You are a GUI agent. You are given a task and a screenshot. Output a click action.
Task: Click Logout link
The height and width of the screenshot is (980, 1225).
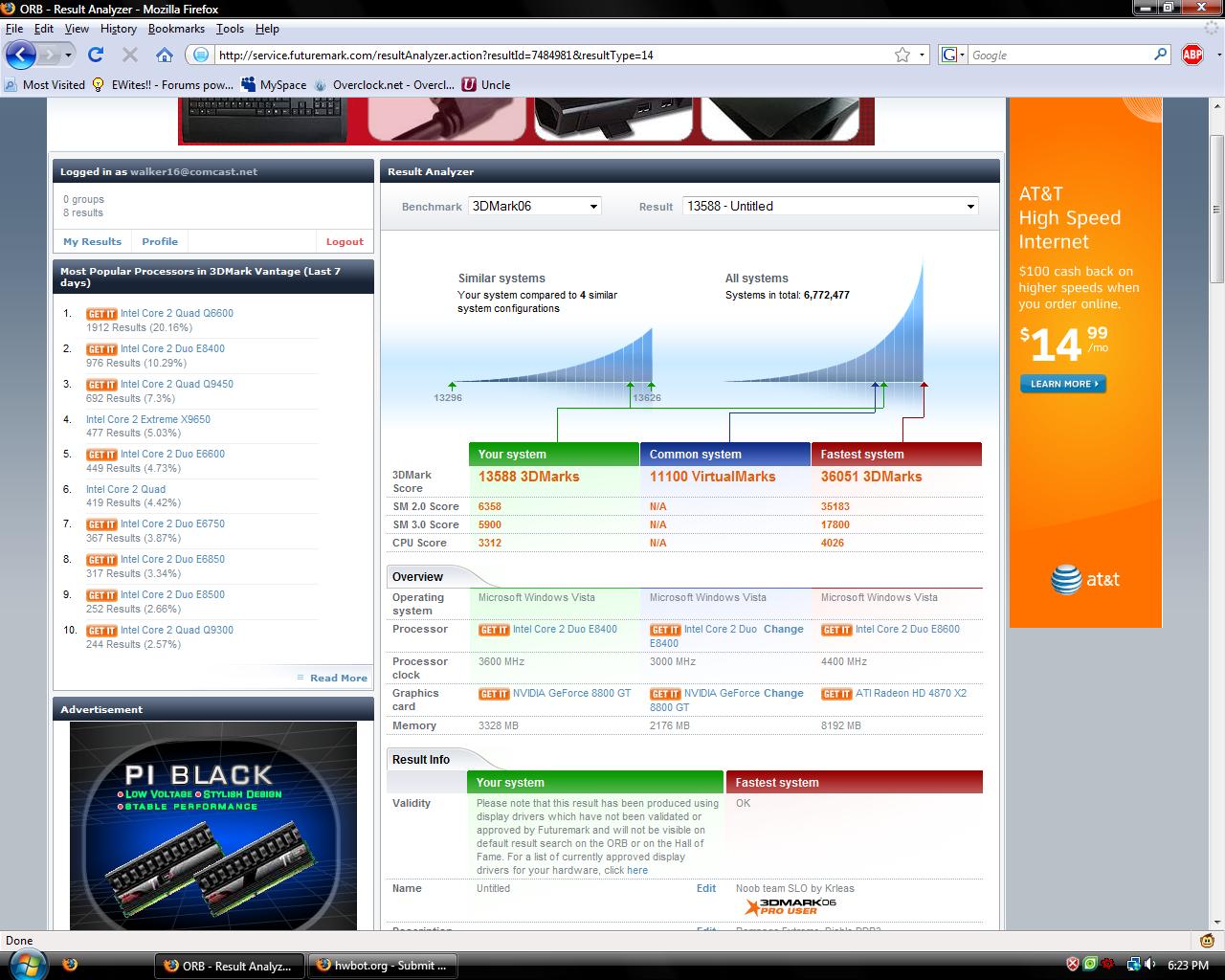(x=345, y=241)
